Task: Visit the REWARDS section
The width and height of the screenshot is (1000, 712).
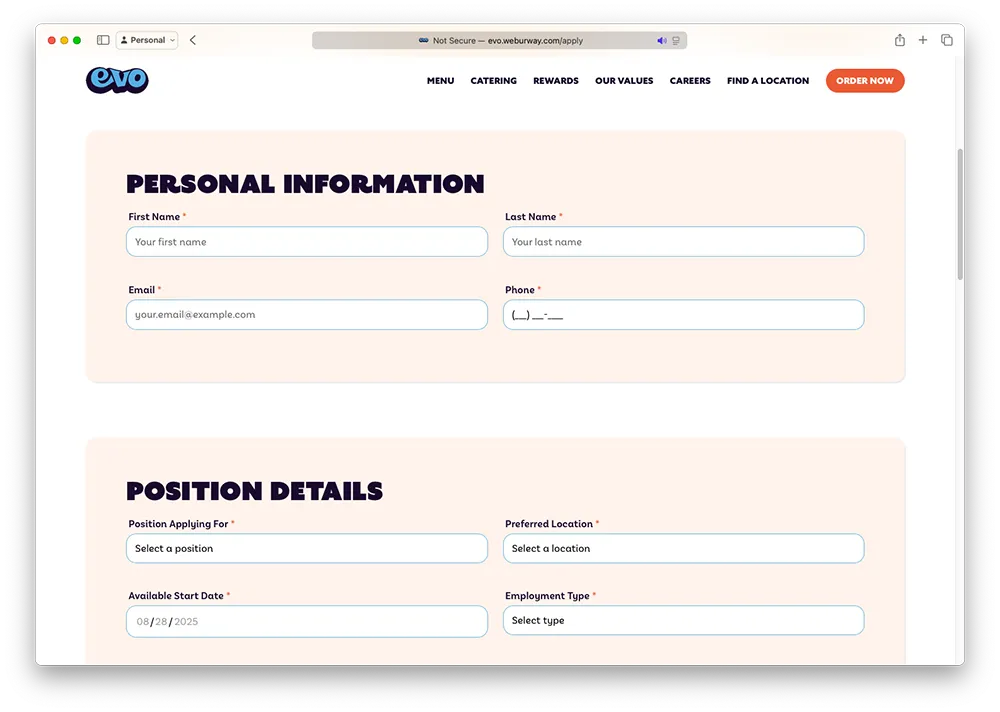Action: pyautogui.click(x=555, y=81)
